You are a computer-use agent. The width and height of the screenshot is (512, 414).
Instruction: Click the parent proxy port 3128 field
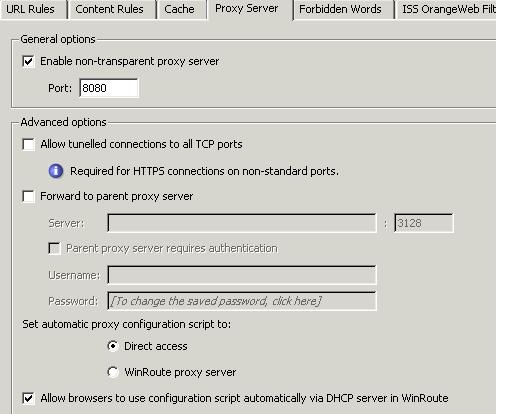[x=424, y=223]
